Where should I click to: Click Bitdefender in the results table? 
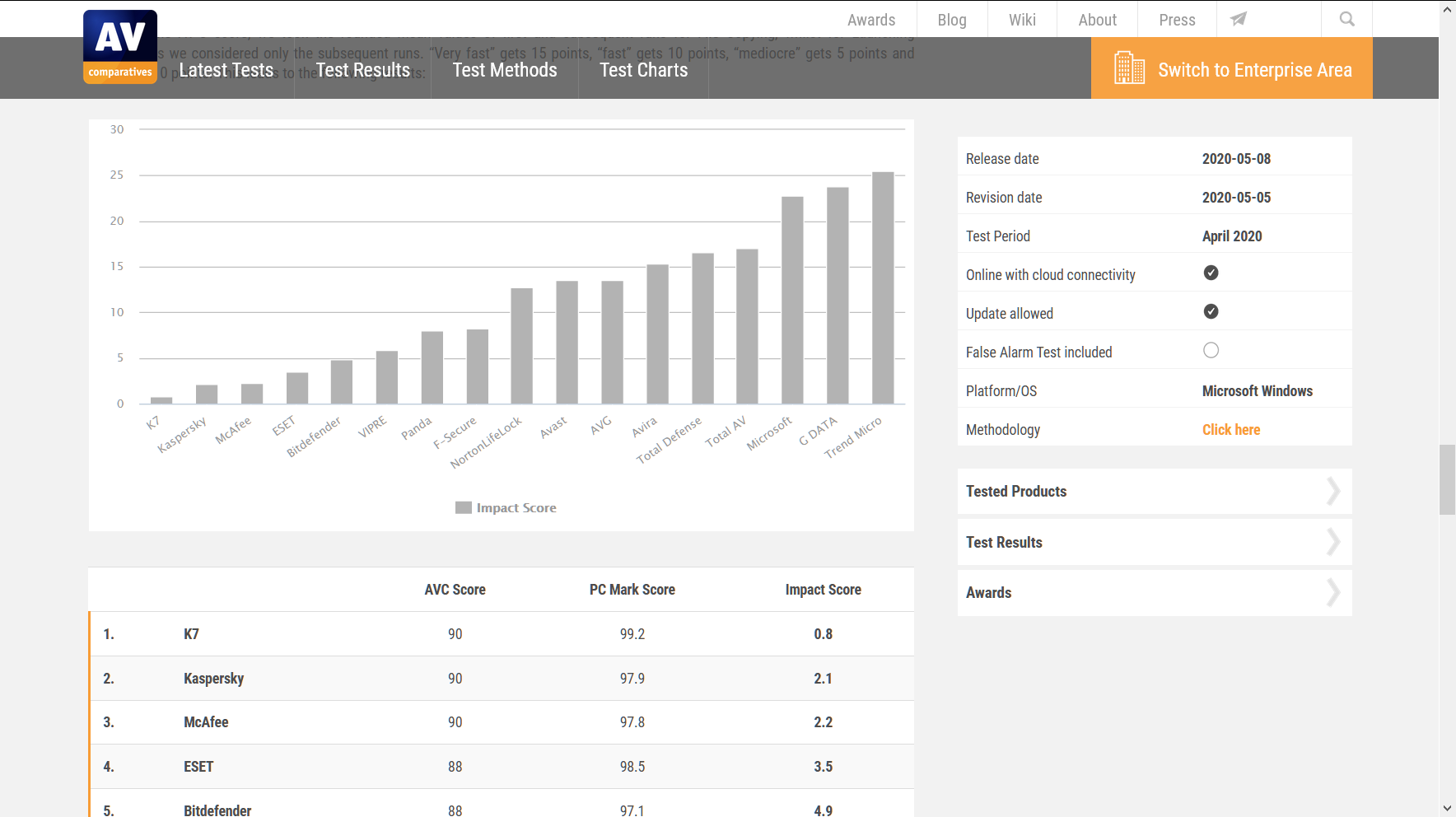[217, 810]
